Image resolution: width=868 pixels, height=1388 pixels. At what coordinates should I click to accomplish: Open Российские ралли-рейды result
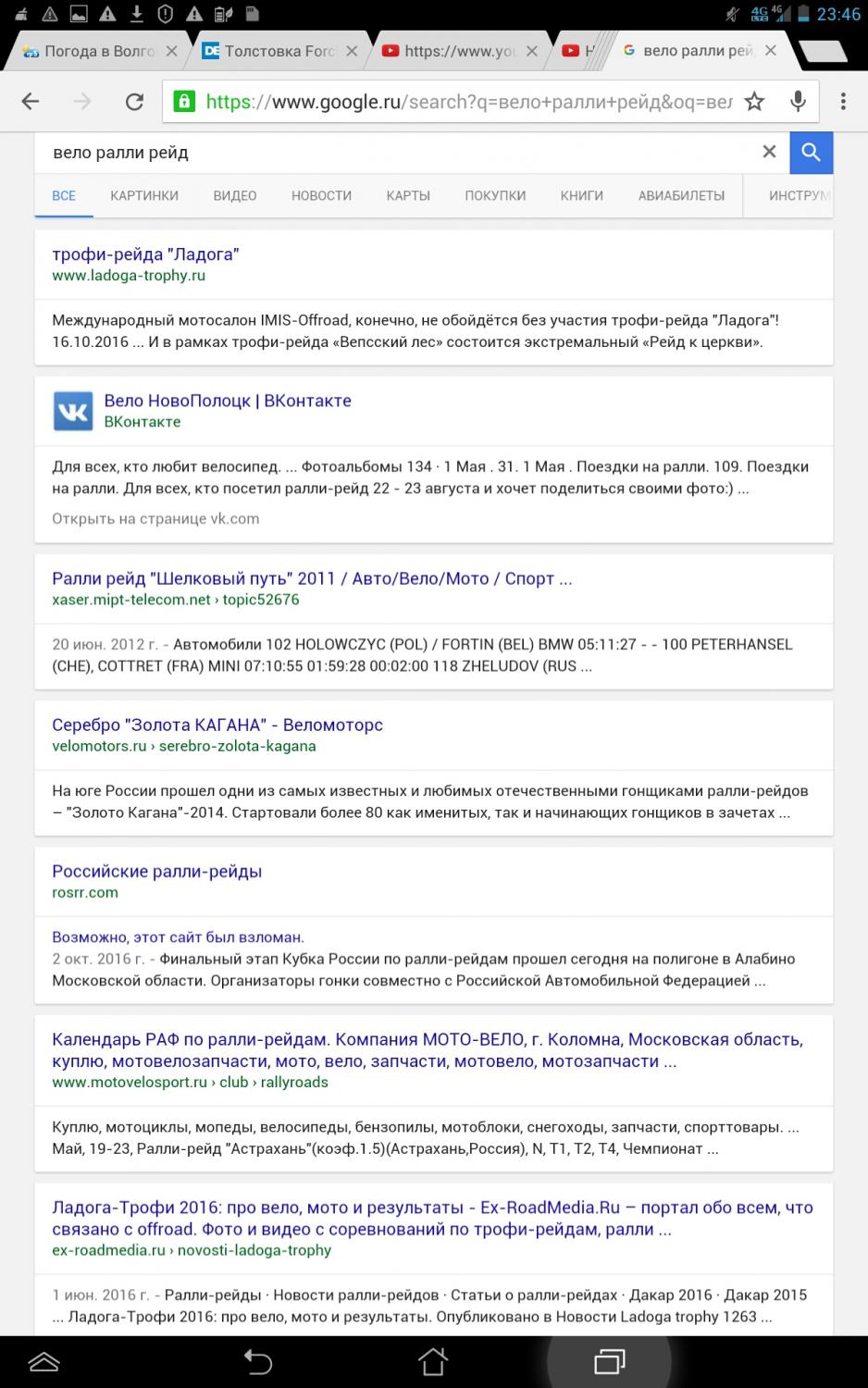(x=157, y=871)
